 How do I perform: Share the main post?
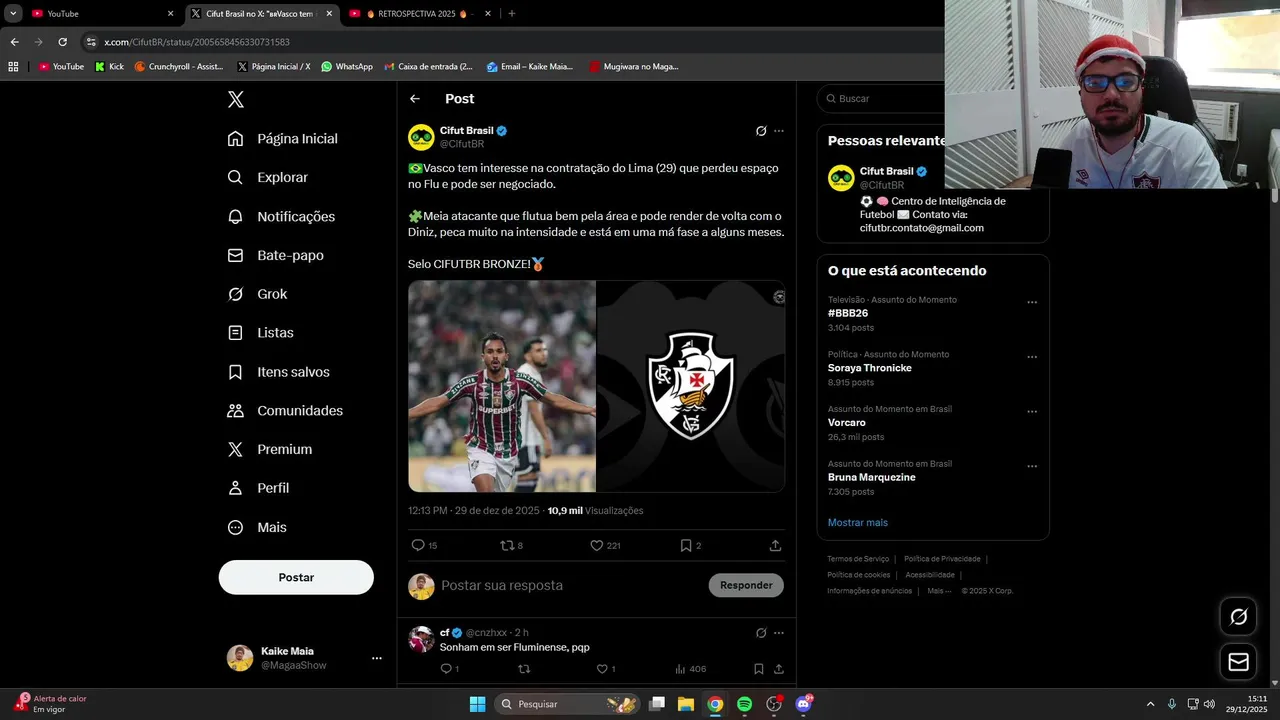[x=775, y=545]
